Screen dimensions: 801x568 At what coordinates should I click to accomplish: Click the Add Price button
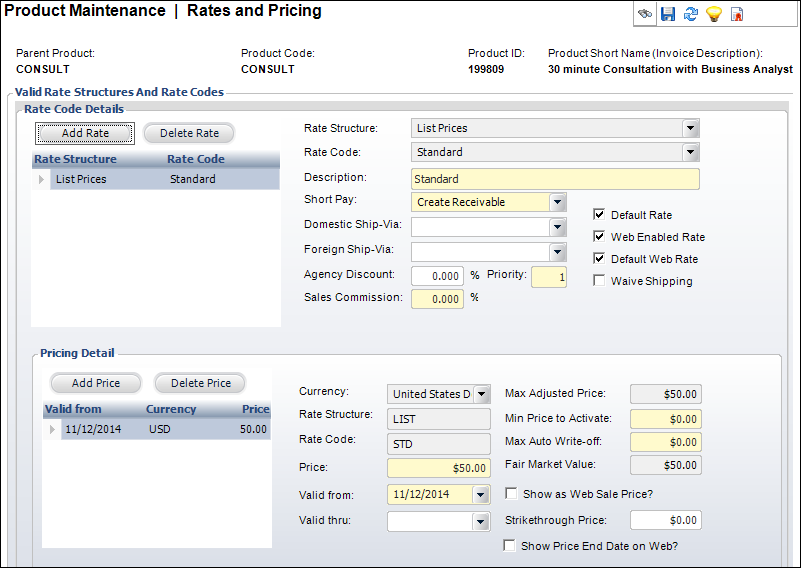96,383
